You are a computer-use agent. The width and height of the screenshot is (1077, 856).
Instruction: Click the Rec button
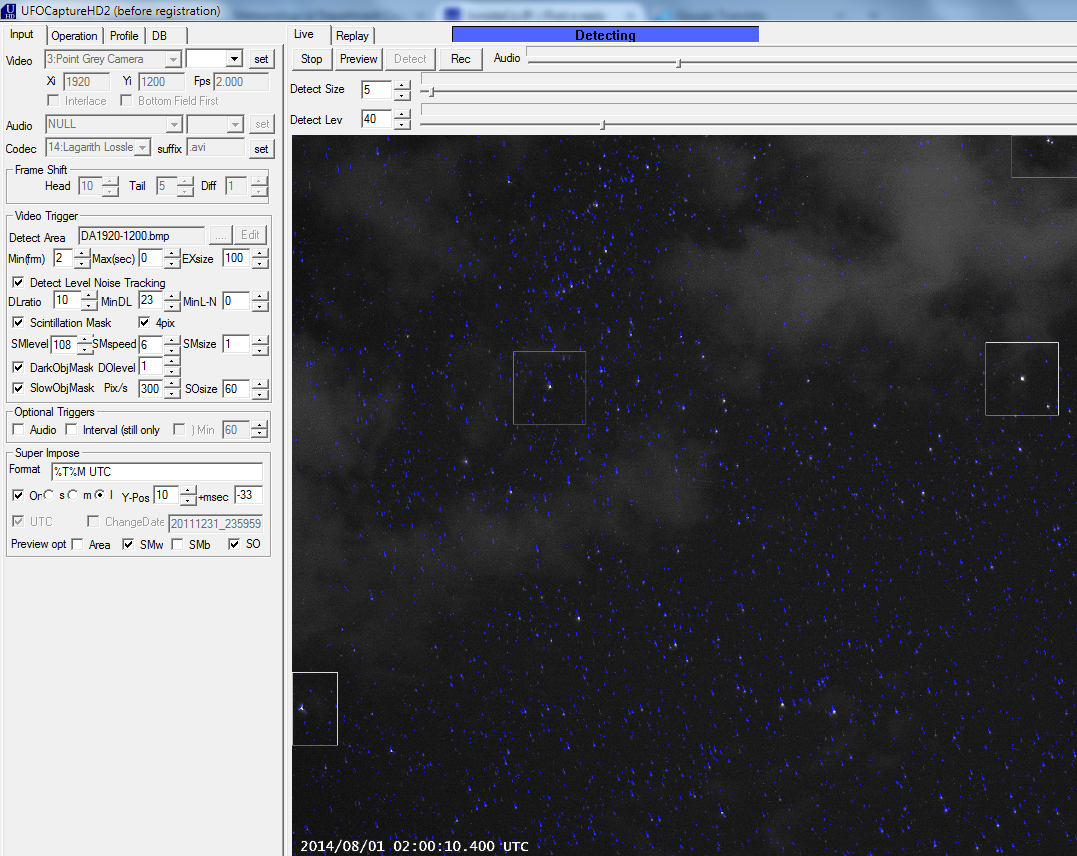[460, 59]
